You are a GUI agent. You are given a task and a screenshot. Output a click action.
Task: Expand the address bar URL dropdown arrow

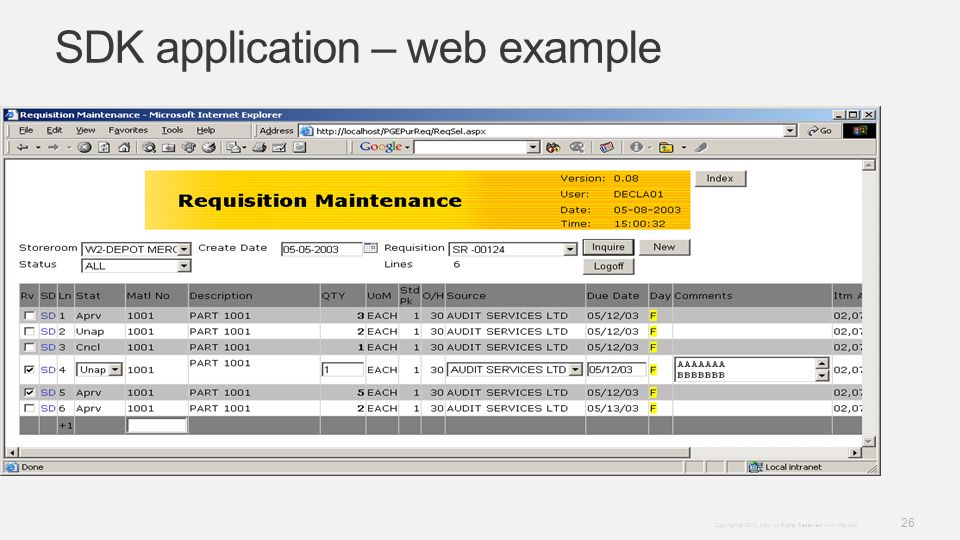pos(790,131)
